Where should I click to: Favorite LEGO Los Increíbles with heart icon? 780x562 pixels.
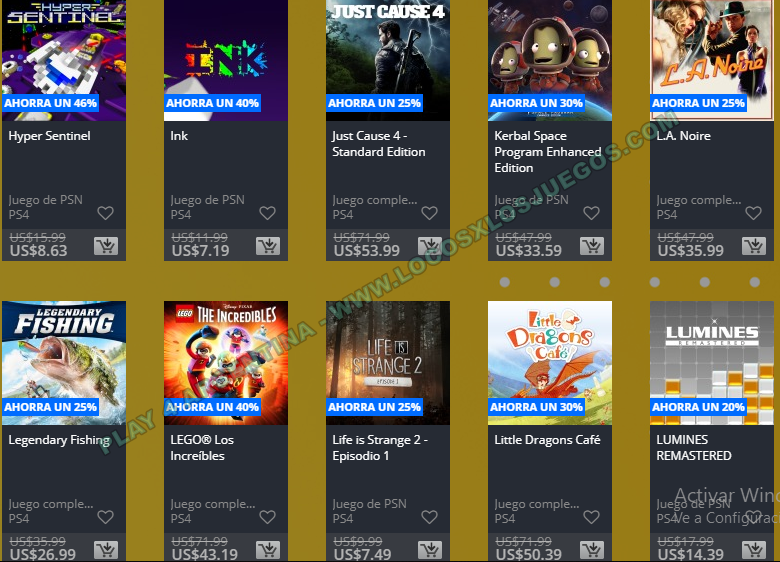(268, 517)
